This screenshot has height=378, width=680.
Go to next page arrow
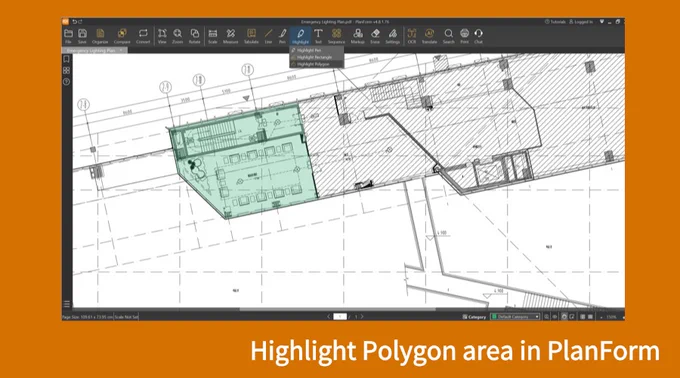pyautogui.click(x=362, y=317)
